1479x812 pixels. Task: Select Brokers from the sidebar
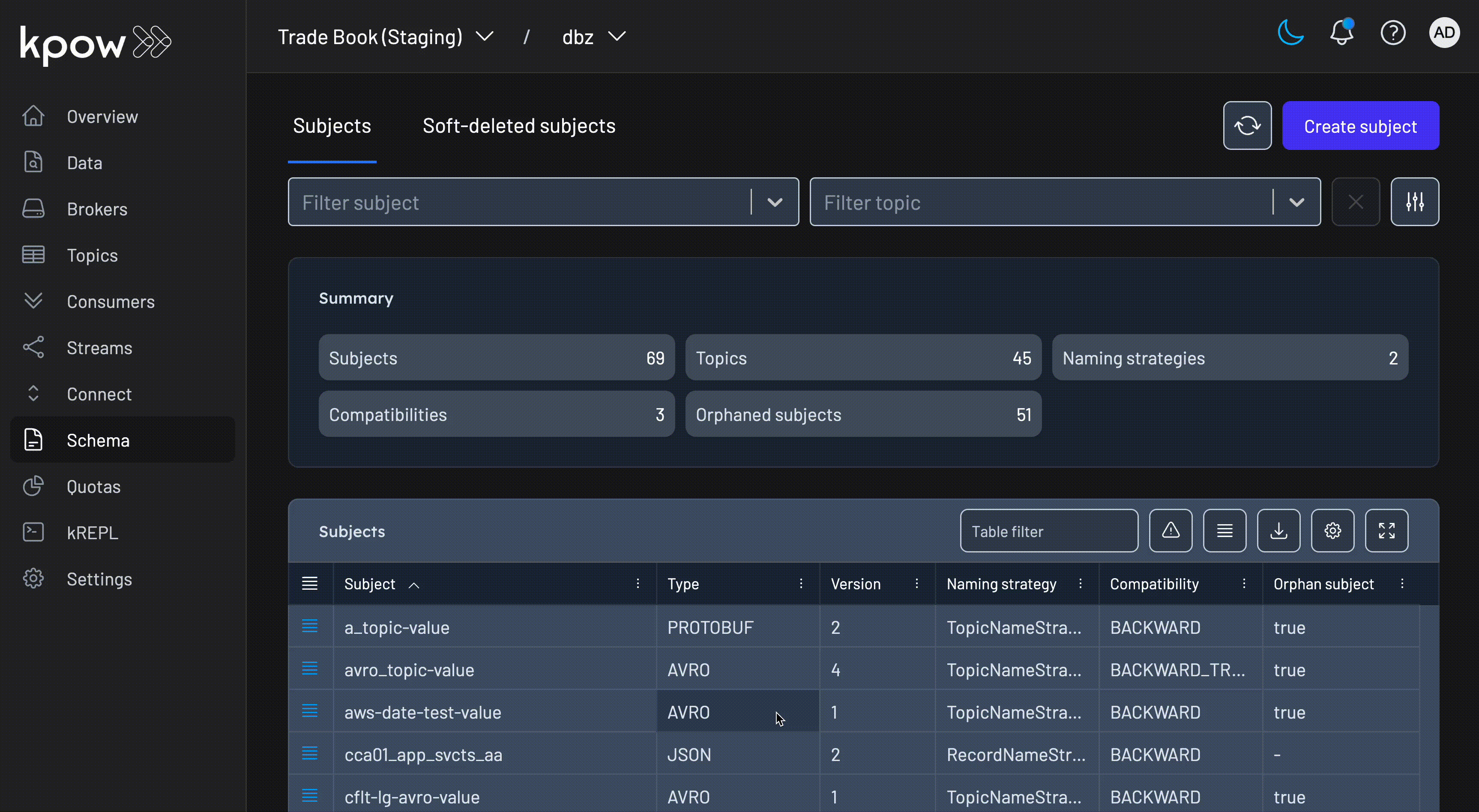pos(97,209)
